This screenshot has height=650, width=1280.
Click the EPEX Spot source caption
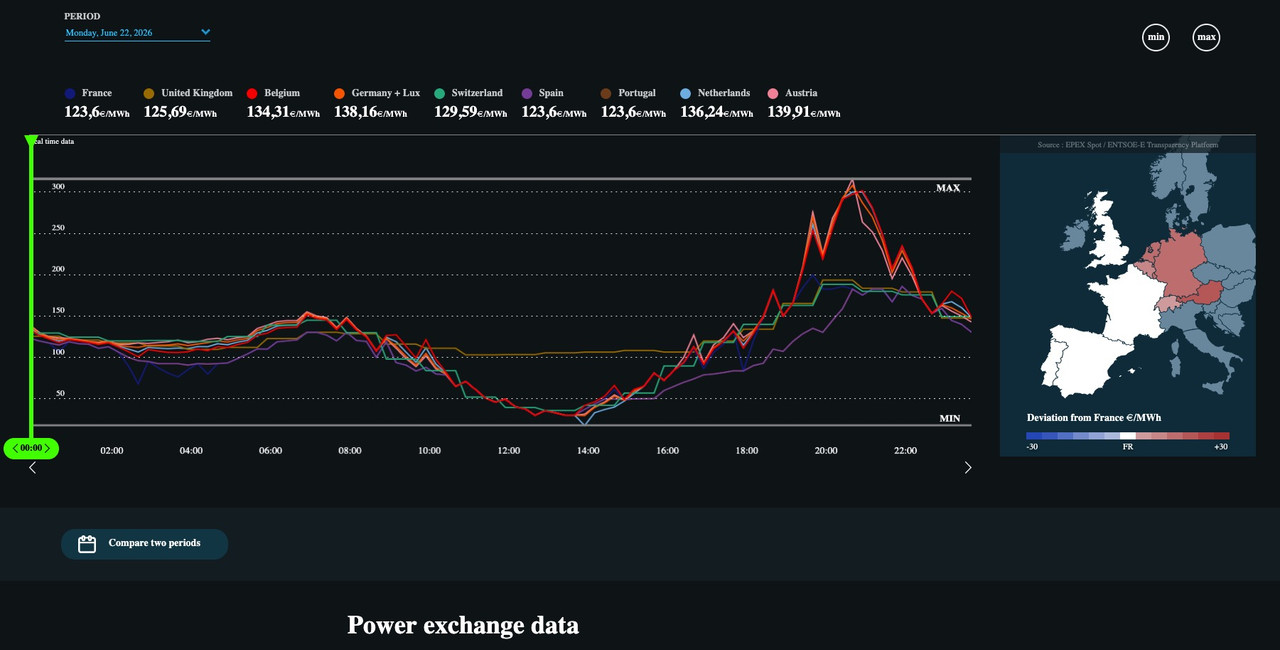(x=1127, y=145)
